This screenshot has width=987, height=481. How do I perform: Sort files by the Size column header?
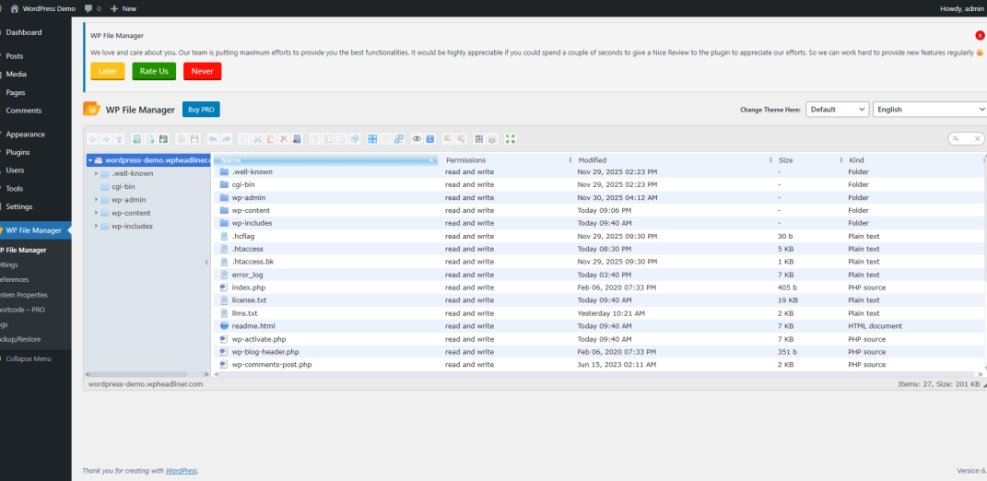(809, 160)
